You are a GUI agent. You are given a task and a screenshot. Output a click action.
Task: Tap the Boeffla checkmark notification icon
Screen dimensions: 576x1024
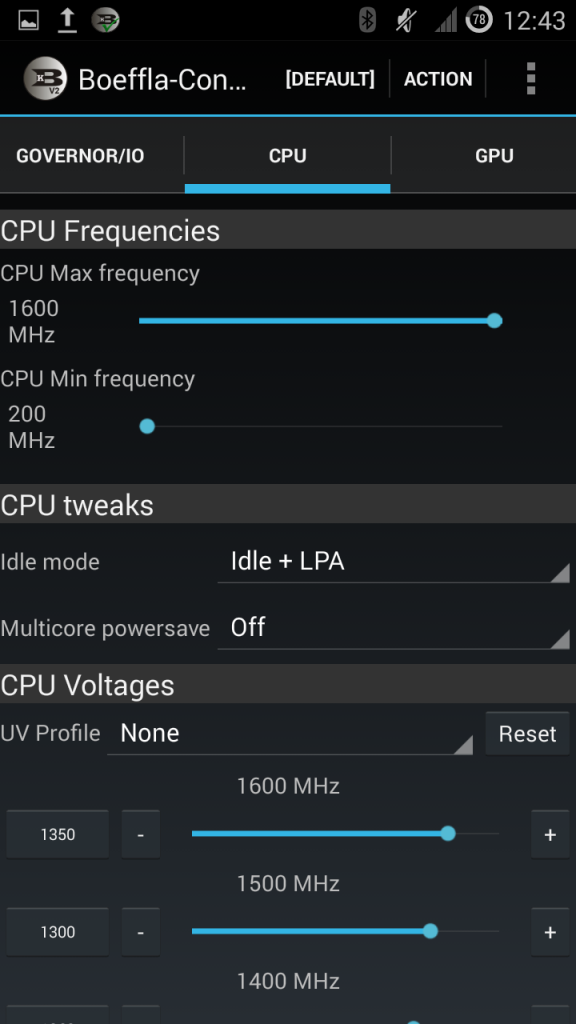(105, 20)
